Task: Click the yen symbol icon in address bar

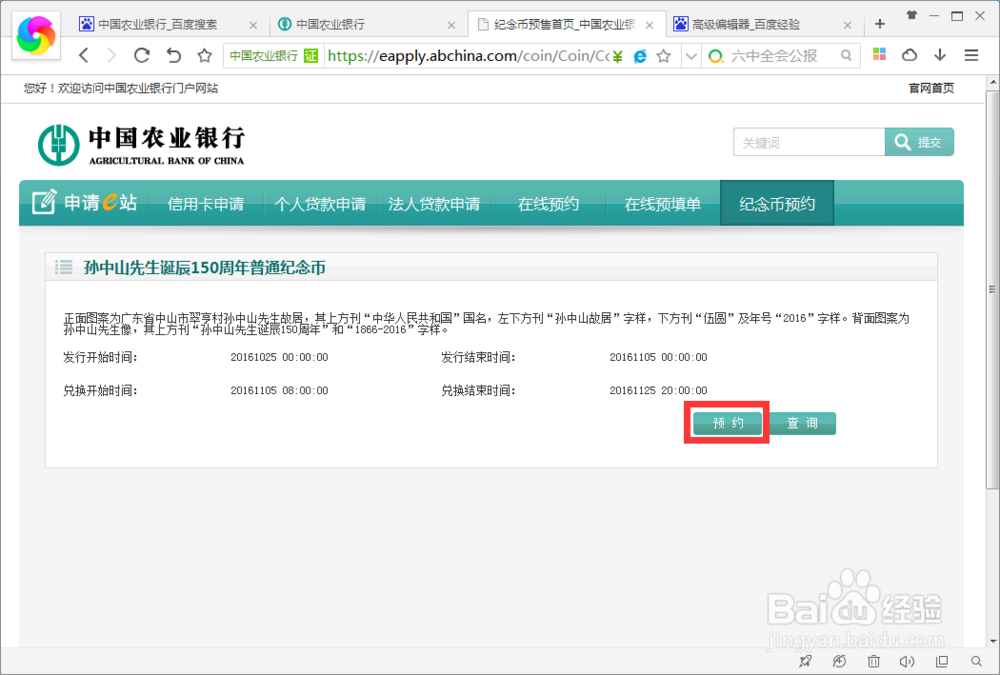Action: [x=616, y=56]
